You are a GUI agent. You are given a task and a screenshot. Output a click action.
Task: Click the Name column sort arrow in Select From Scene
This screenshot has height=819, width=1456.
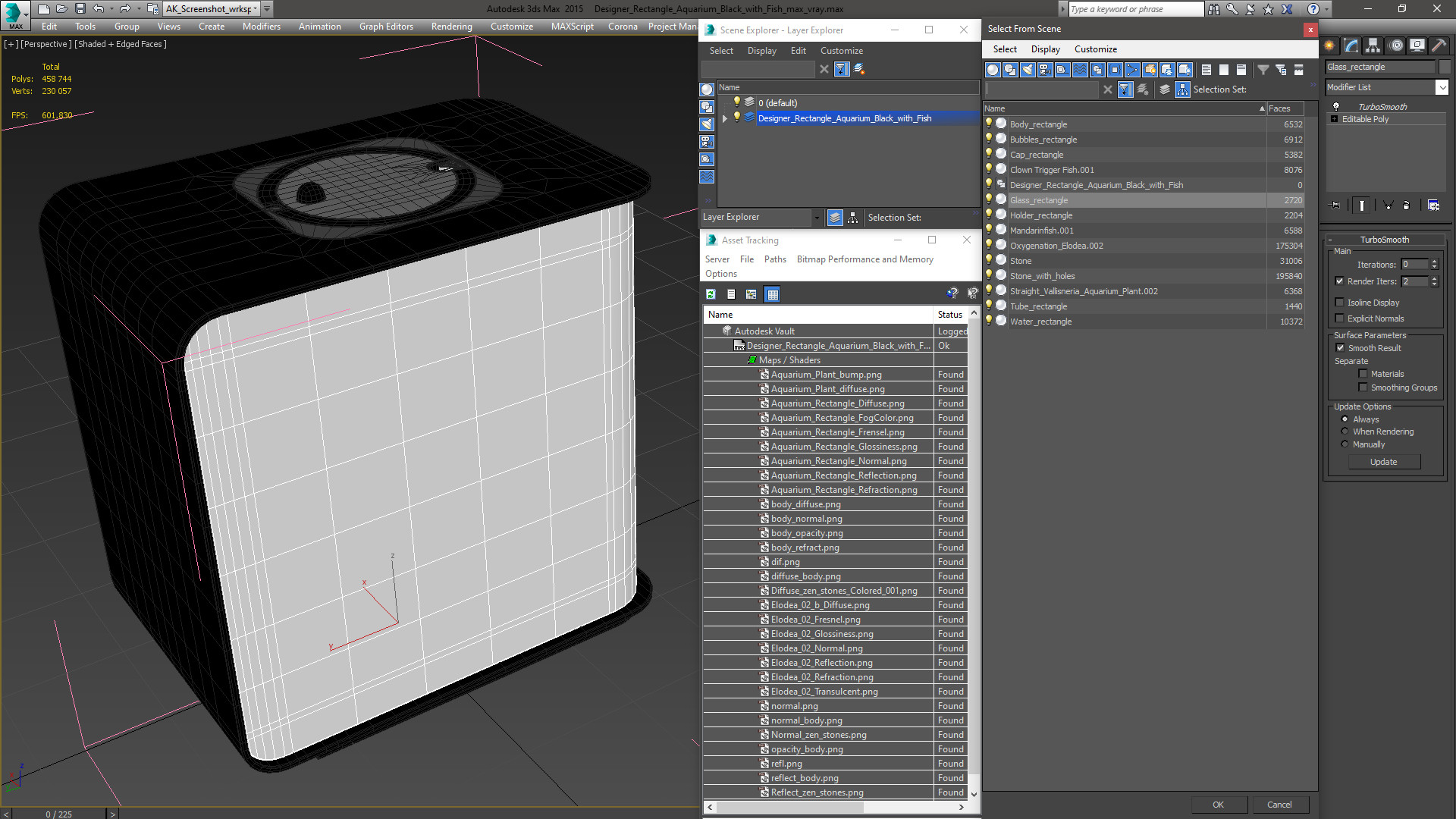coord(1262,108)
